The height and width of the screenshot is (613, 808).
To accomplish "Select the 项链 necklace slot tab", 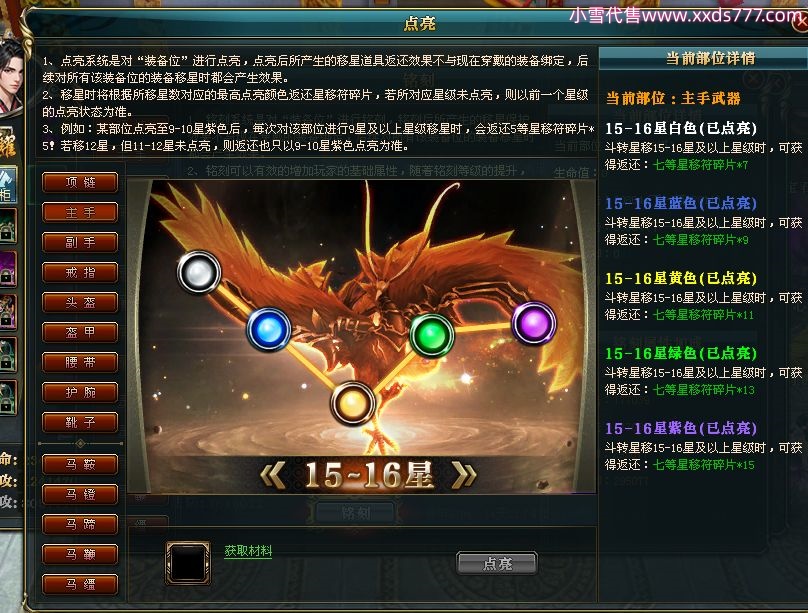I will tap(80, 182).
